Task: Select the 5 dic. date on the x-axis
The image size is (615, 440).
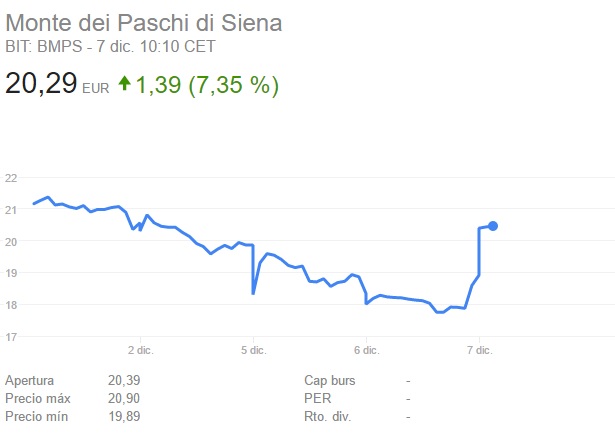Action: click(253, 350)
